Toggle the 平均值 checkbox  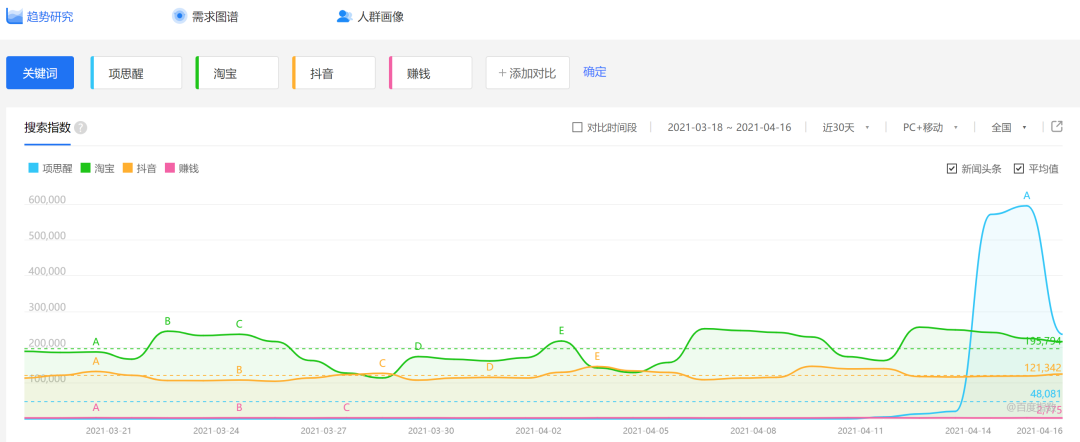[x=1019, y=168]
